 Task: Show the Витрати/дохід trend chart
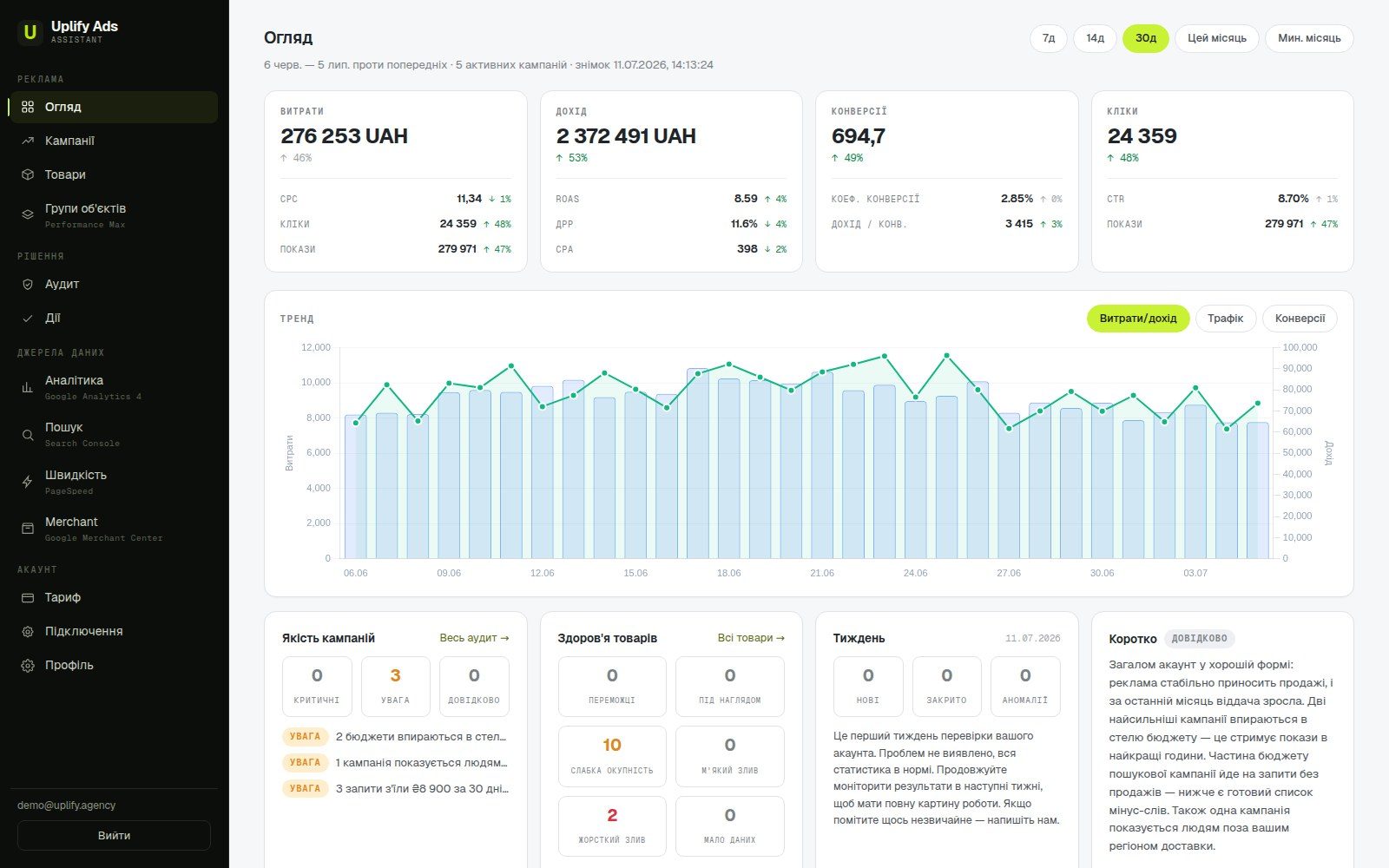point(1138,319)
